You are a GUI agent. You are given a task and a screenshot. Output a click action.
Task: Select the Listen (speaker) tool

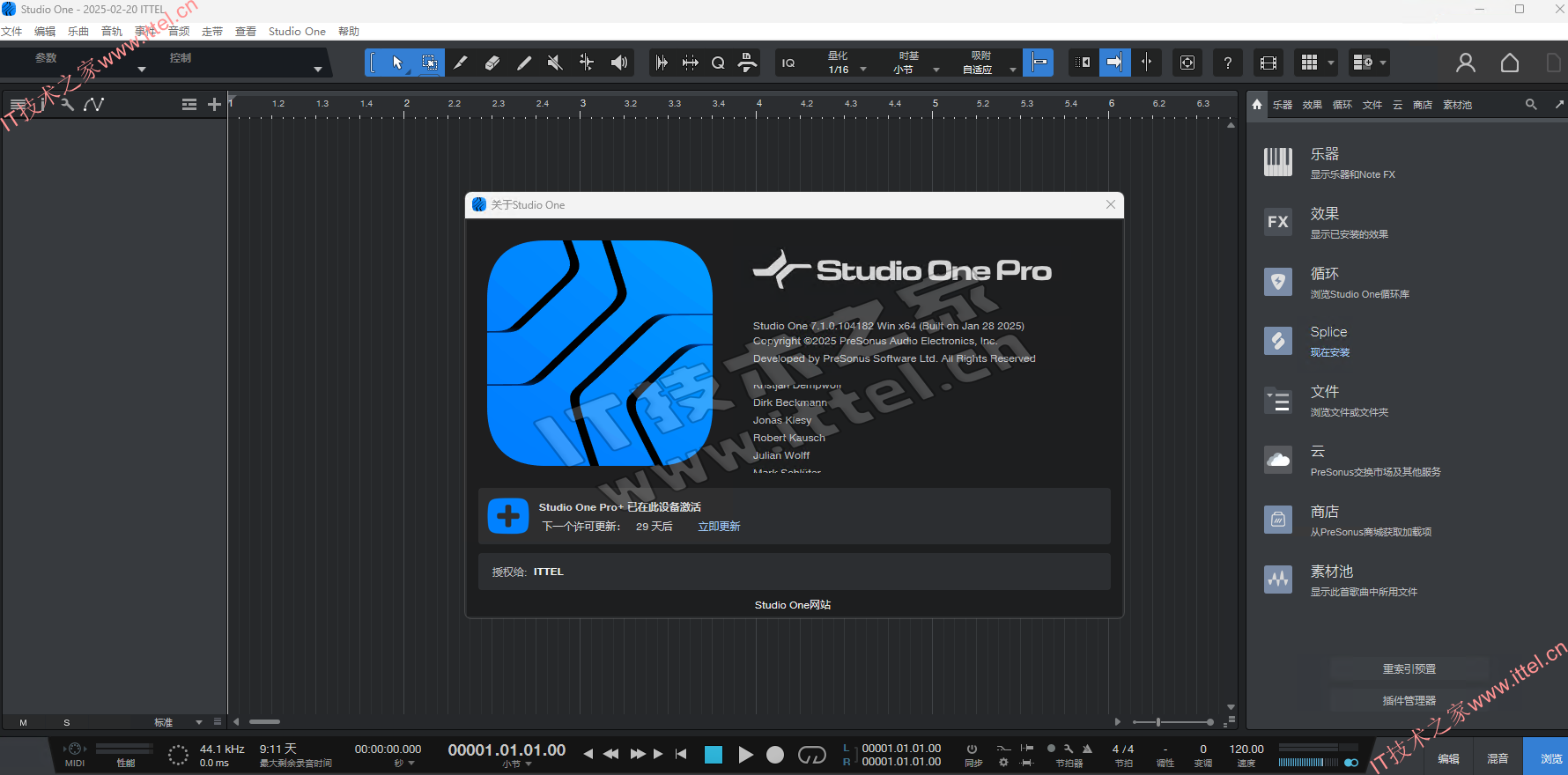click(x=619, y=63)
